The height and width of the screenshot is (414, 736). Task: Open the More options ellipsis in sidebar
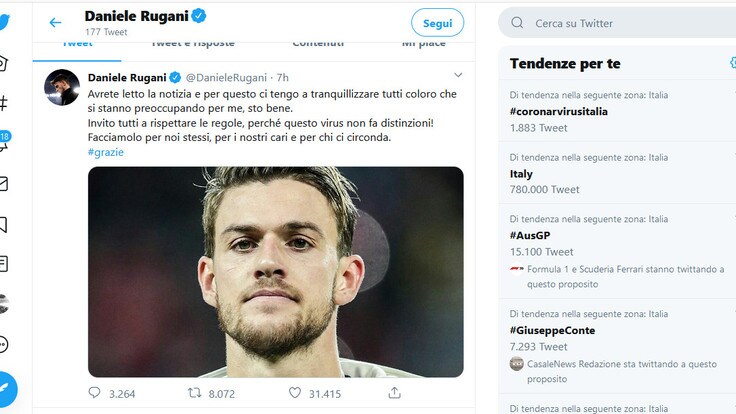pos(4,344)
